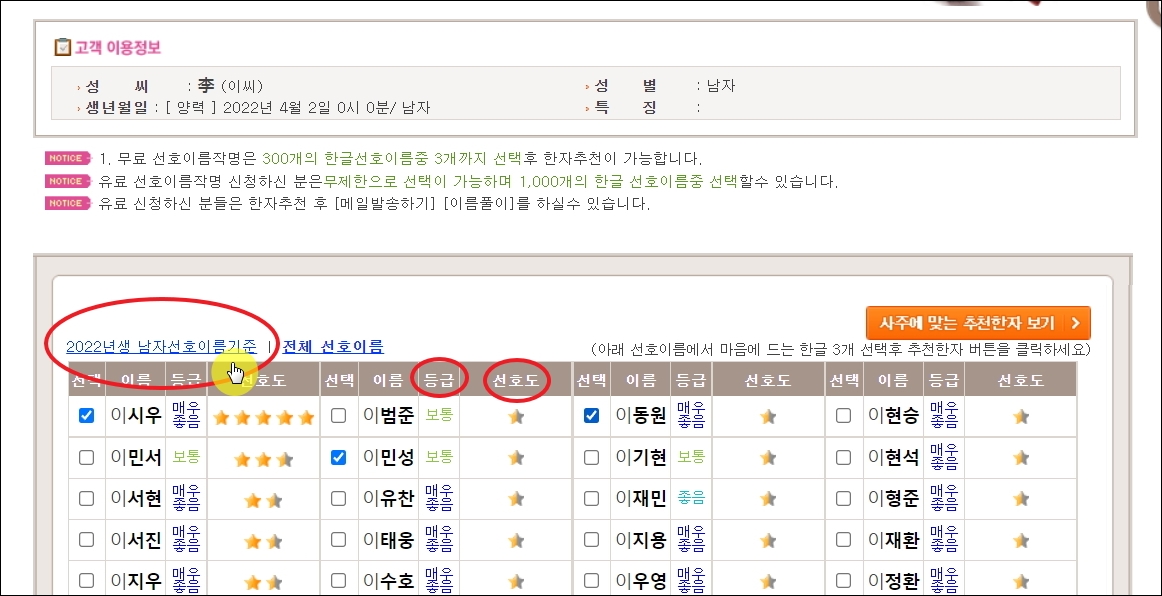Click the five-star rating for 이시우
Image resolution: width=1162 pixels, height=596 pixels.
pyautogui.click(x=264, y=417)
